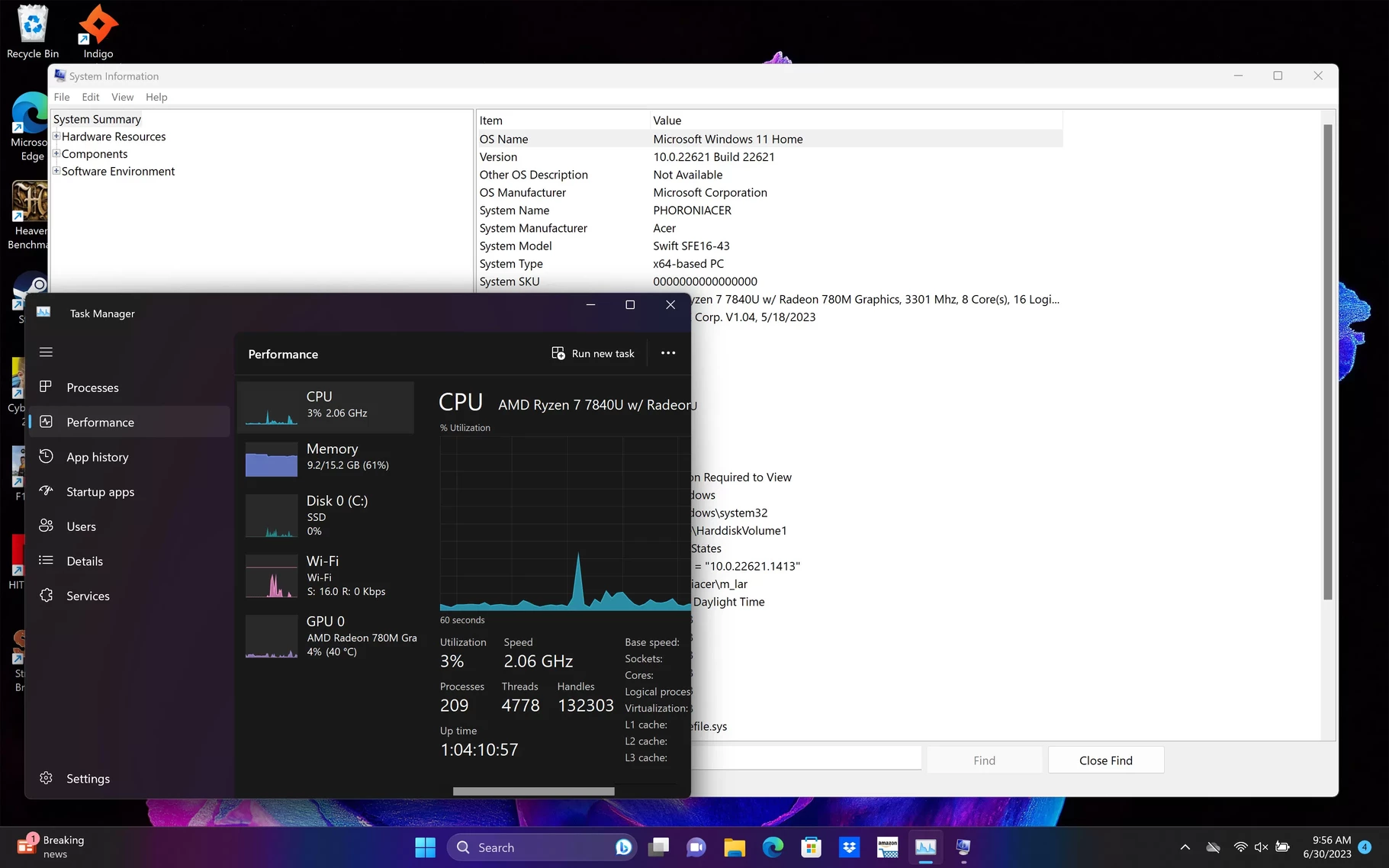Expand Hardware Resources tree node
Viewport: 1389px width, 868px height.
pos(56,136)
